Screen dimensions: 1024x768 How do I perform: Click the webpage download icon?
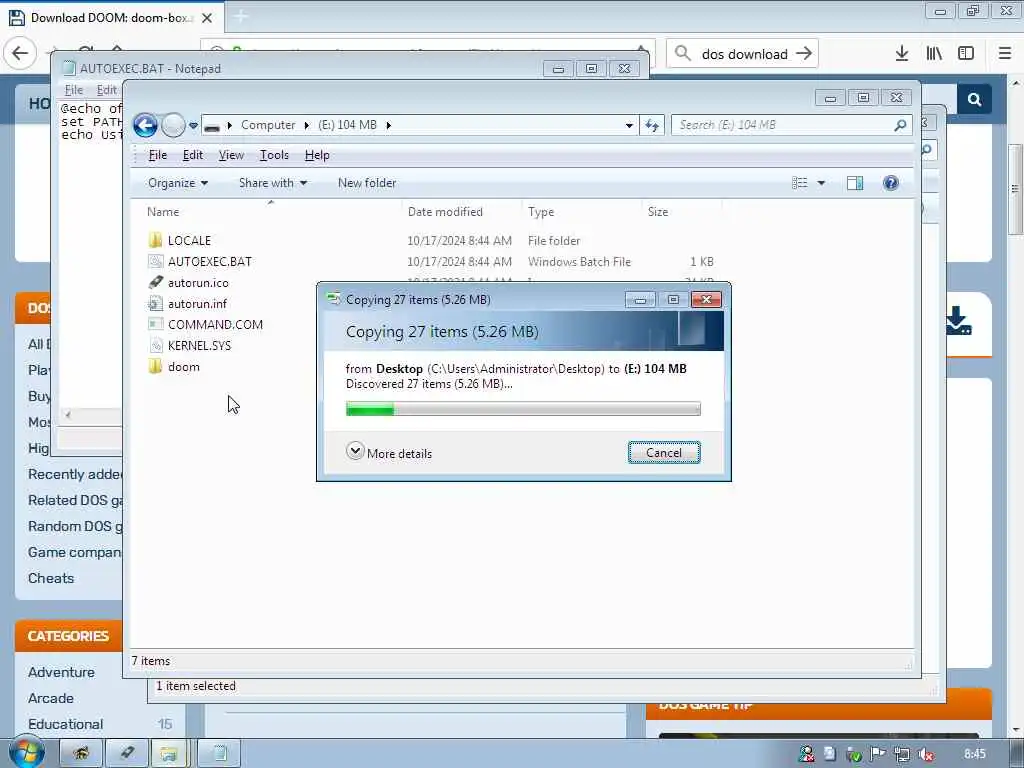[958, 321]
